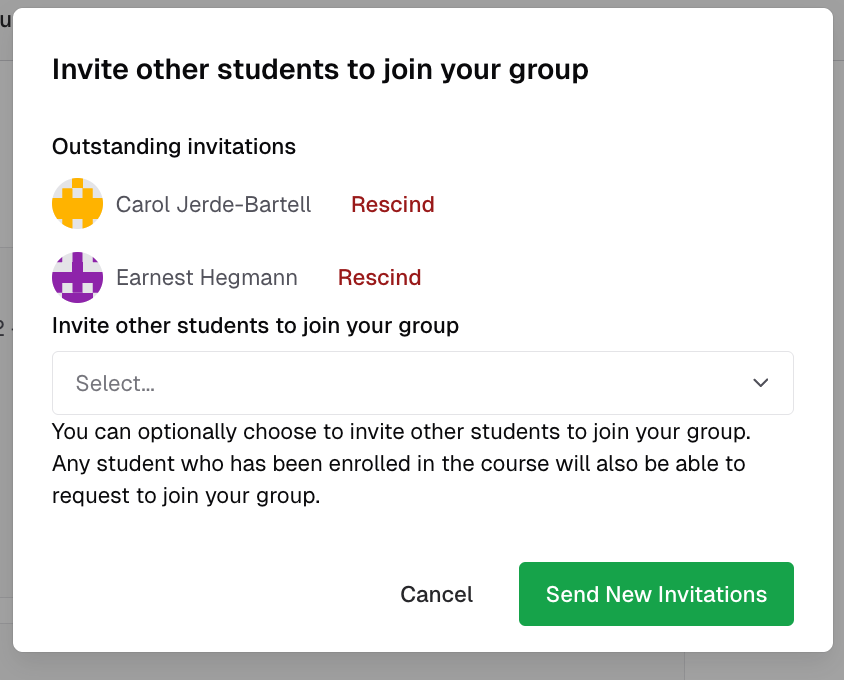Open the student selection dropdown chevron
The image size is (844, 680).
pos(760,383)
